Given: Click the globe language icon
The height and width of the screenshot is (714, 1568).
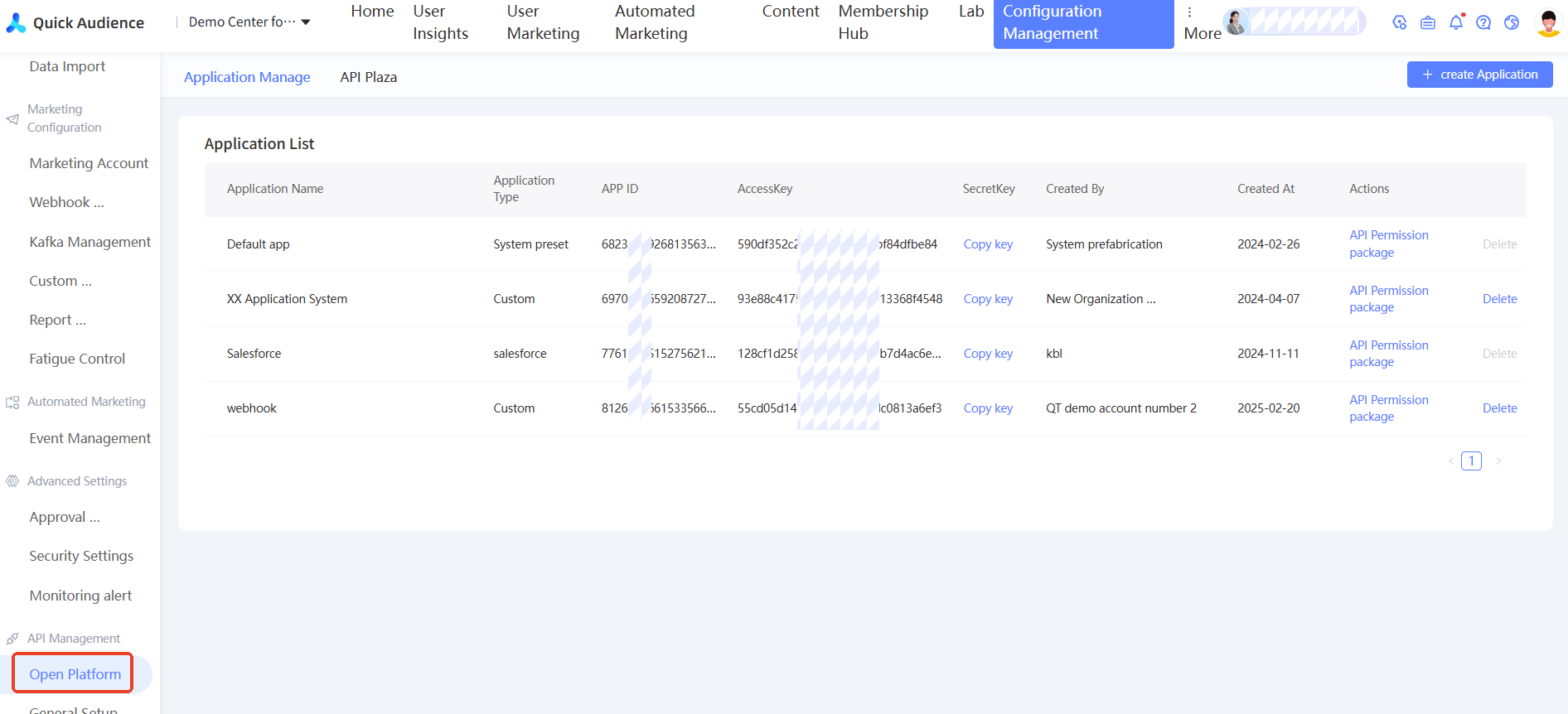Looking at the screenshot, I should (1512, 22).
